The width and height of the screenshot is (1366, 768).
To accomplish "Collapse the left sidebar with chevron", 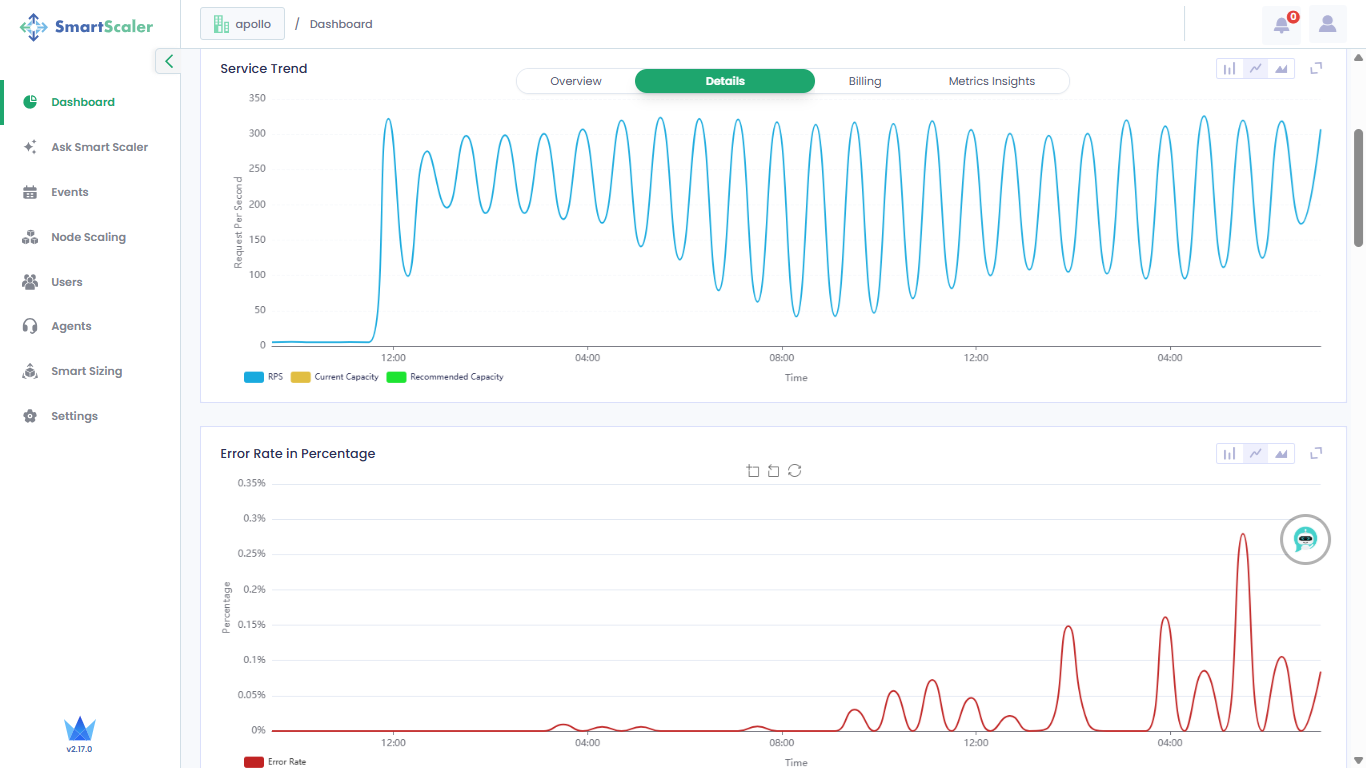I will click(168, 61).
